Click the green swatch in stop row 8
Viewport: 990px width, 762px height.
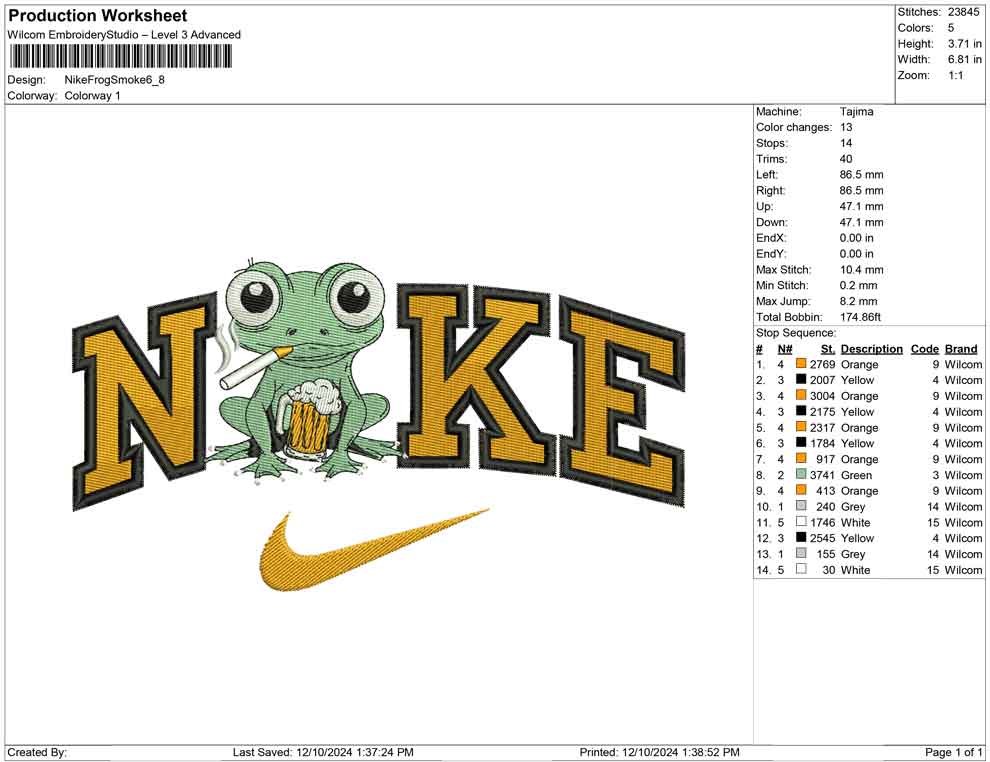[x=801, y=474]
